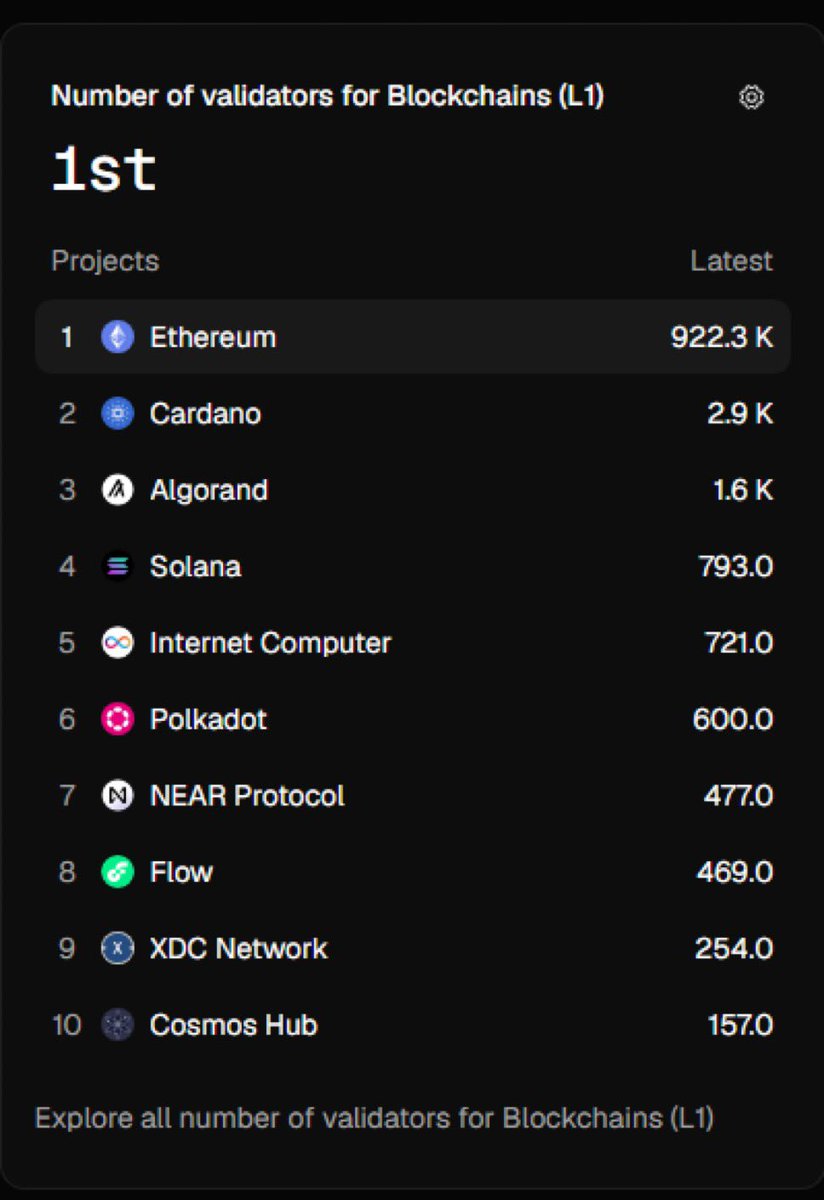Click the Flow logo icon
The image size is (824, 1200).
pyautogui.click(x=118, y=872)
